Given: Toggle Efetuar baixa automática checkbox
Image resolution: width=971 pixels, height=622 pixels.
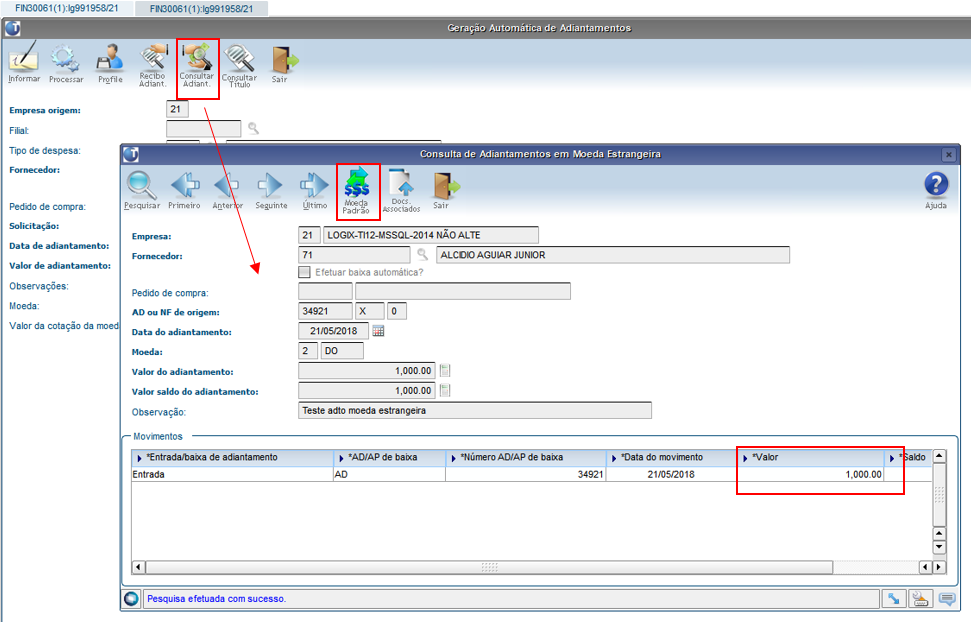Looking at the screenshot, I should 304,272.
